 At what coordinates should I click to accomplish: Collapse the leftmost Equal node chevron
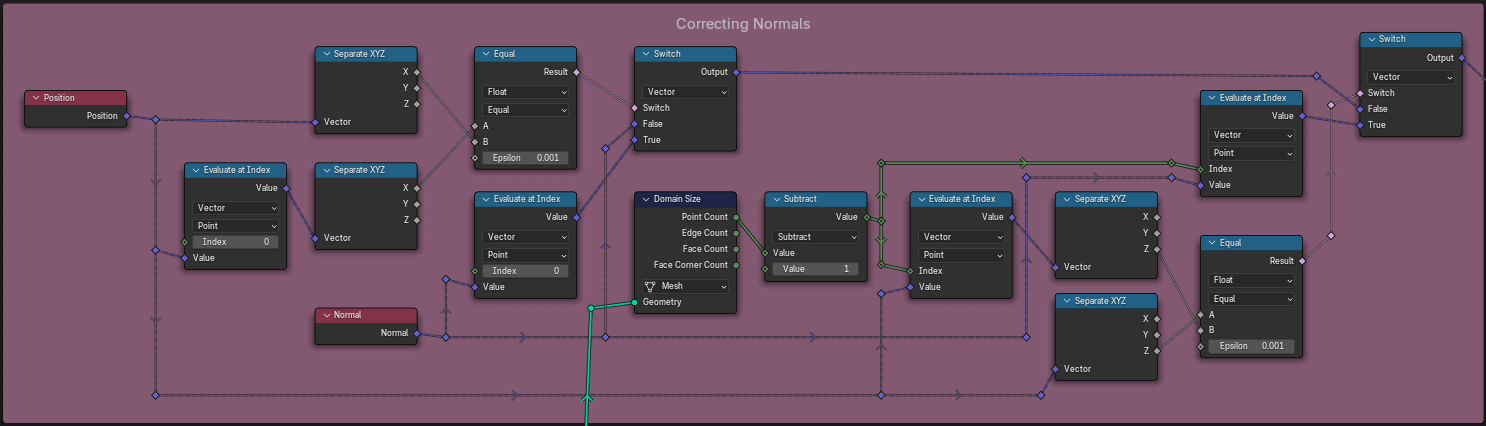coord(486,54)
